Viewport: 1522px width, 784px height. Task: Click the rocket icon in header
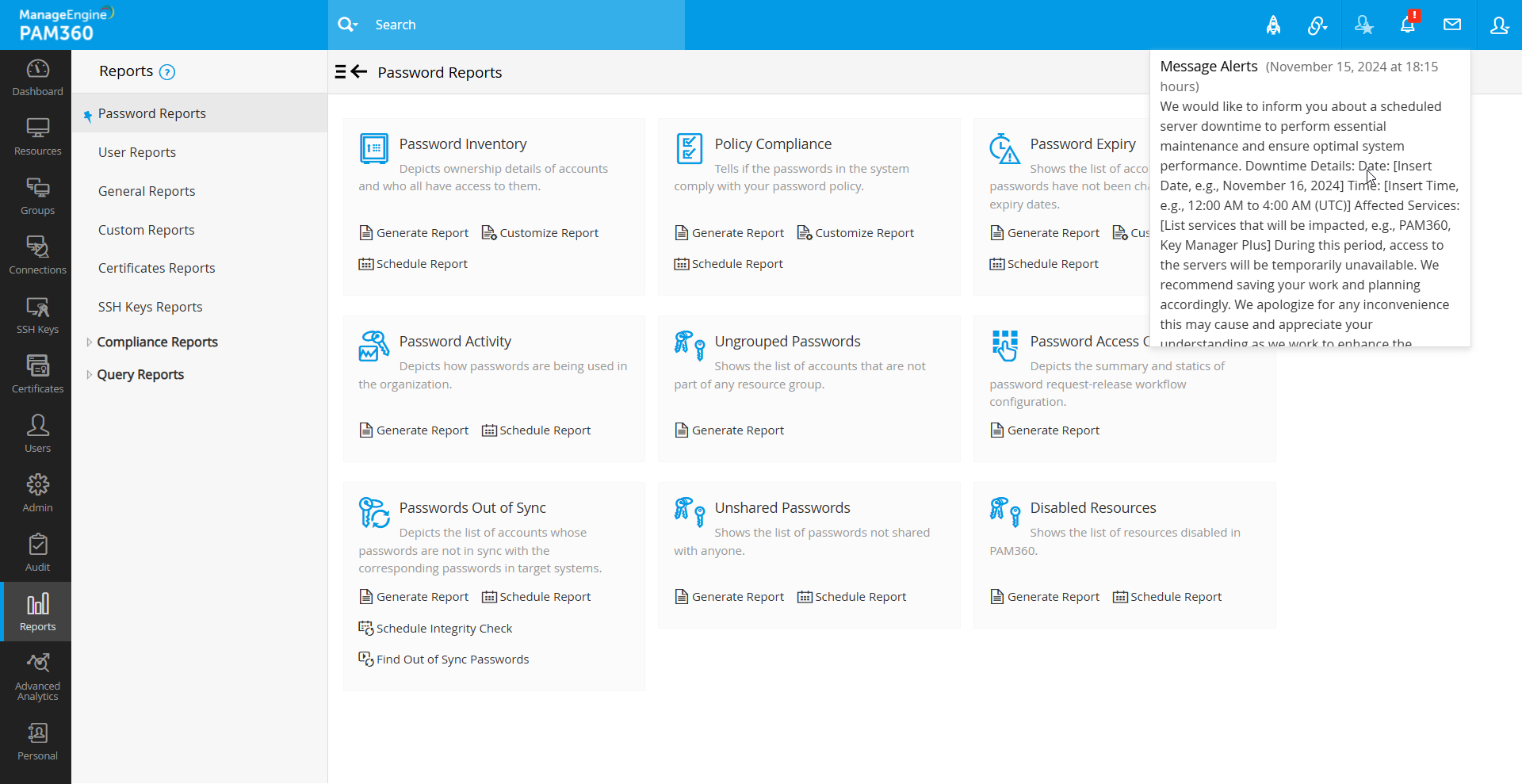[1273, 25]
